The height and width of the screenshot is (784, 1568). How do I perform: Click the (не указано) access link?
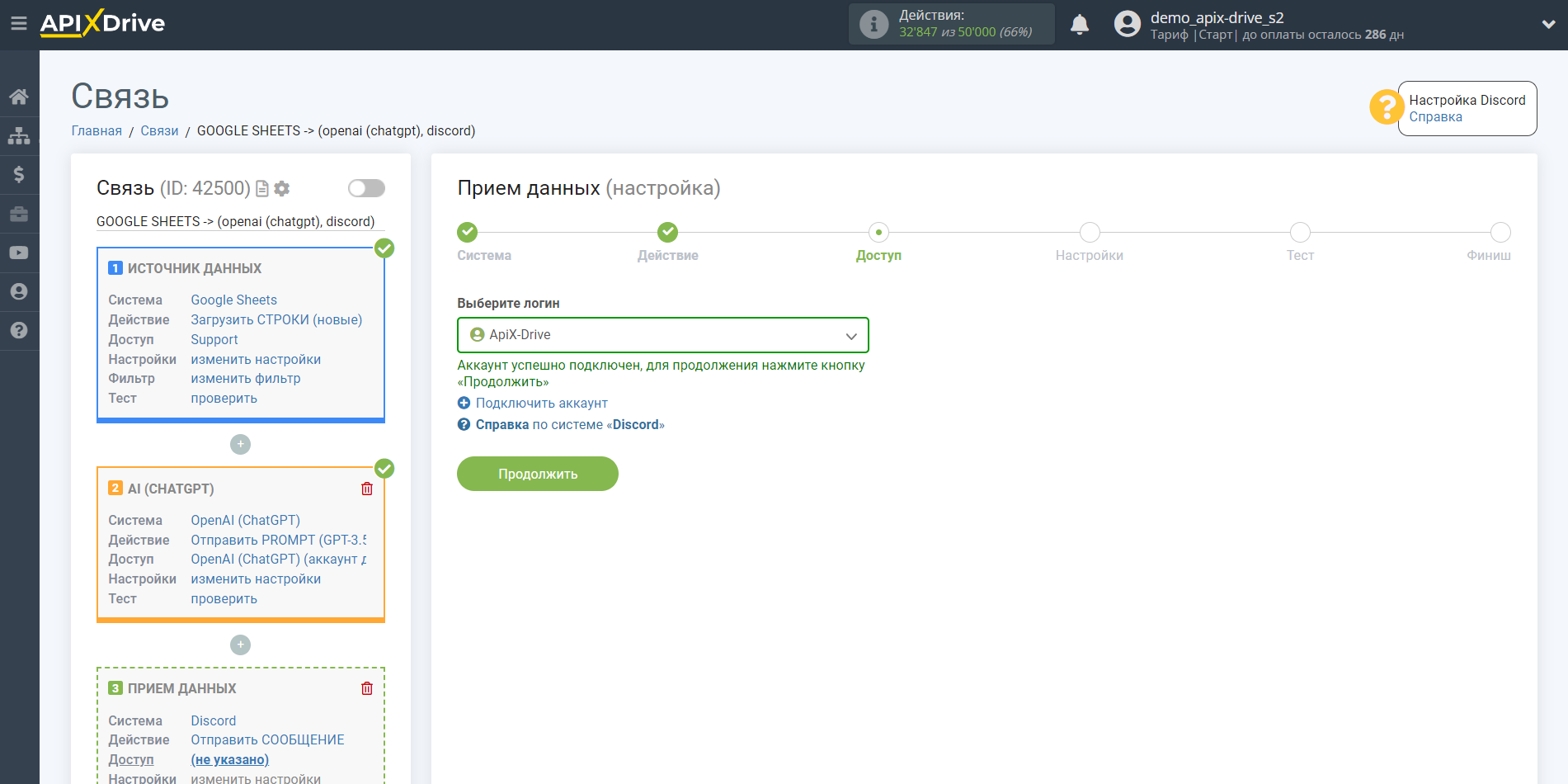pos(229,760)
